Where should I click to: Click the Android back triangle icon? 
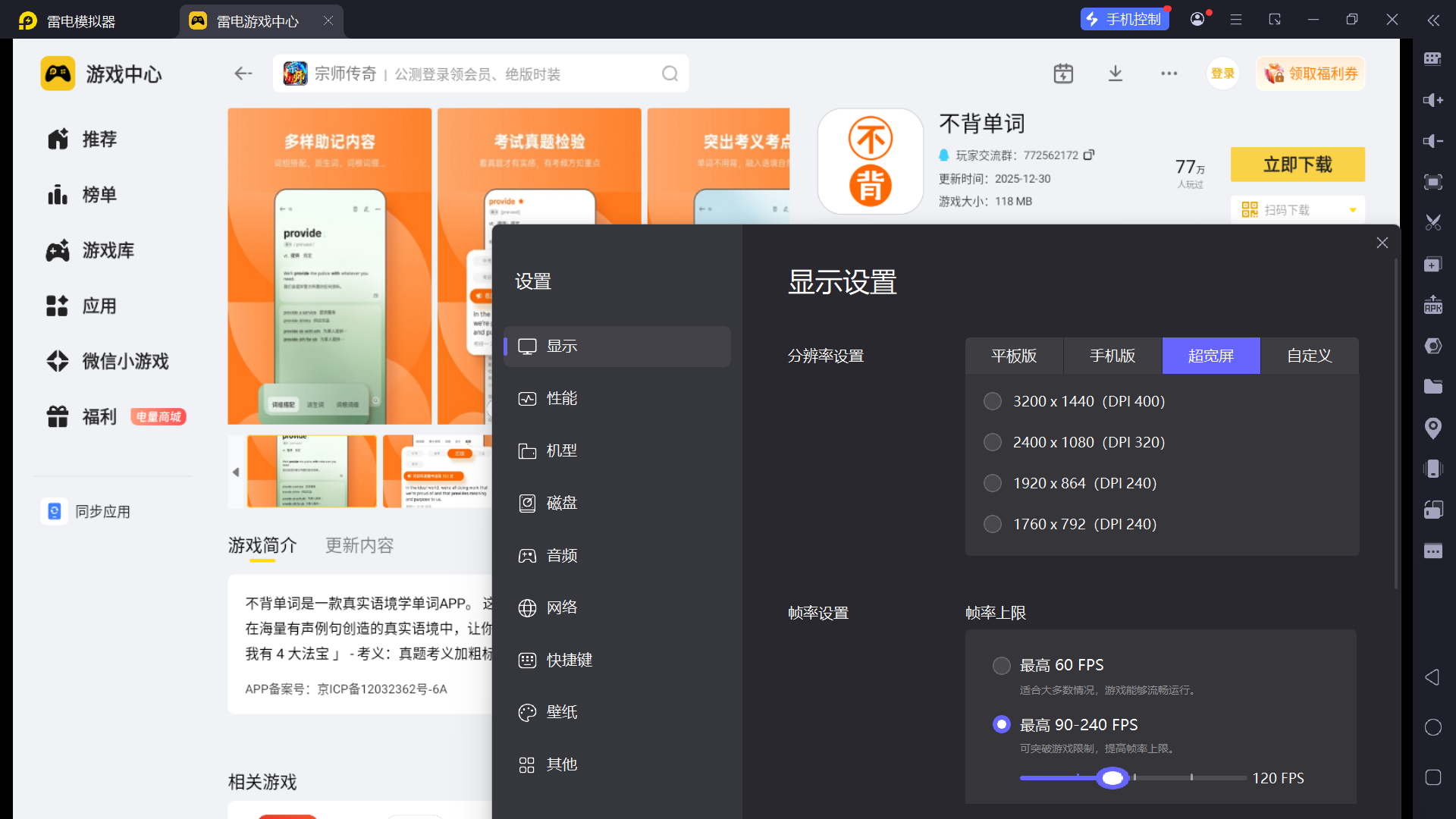click(1432, 677)
